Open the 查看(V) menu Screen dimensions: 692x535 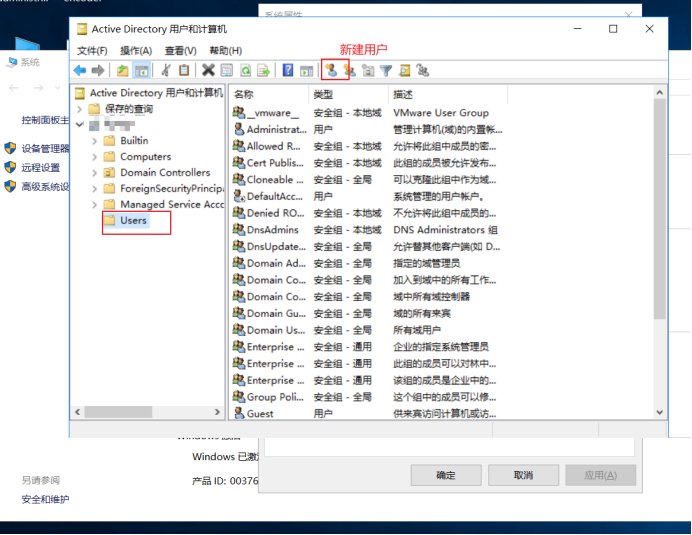180,51
